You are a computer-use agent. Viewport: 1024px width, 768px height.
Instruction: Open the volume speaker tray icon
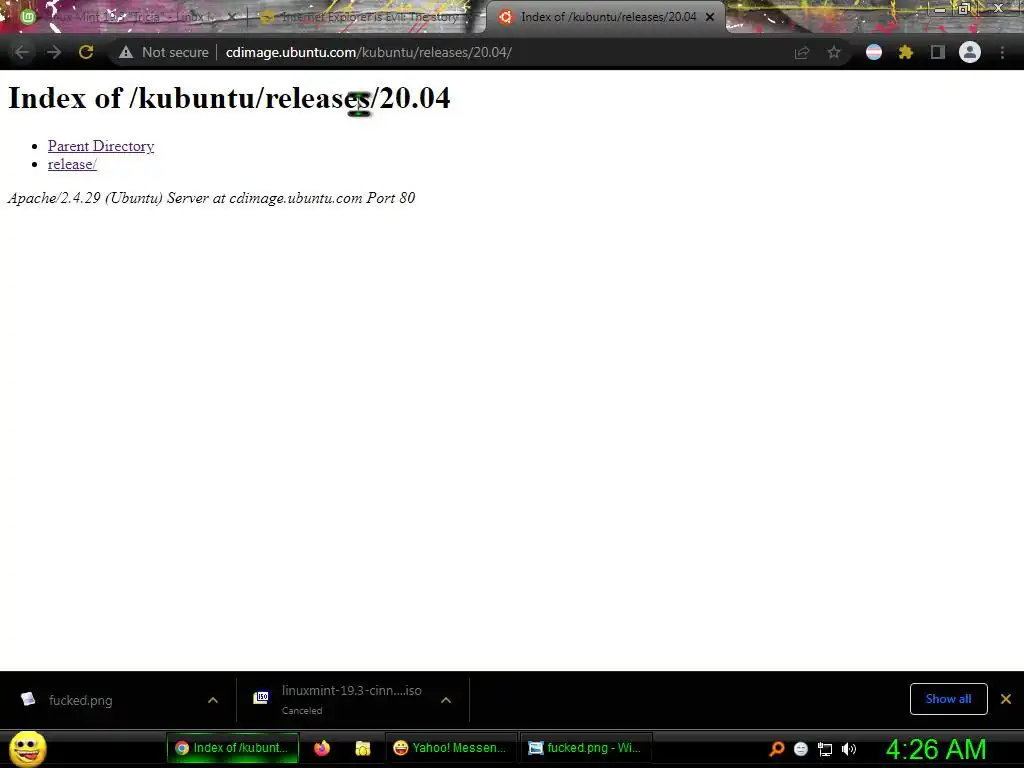[x=848, y=749]
